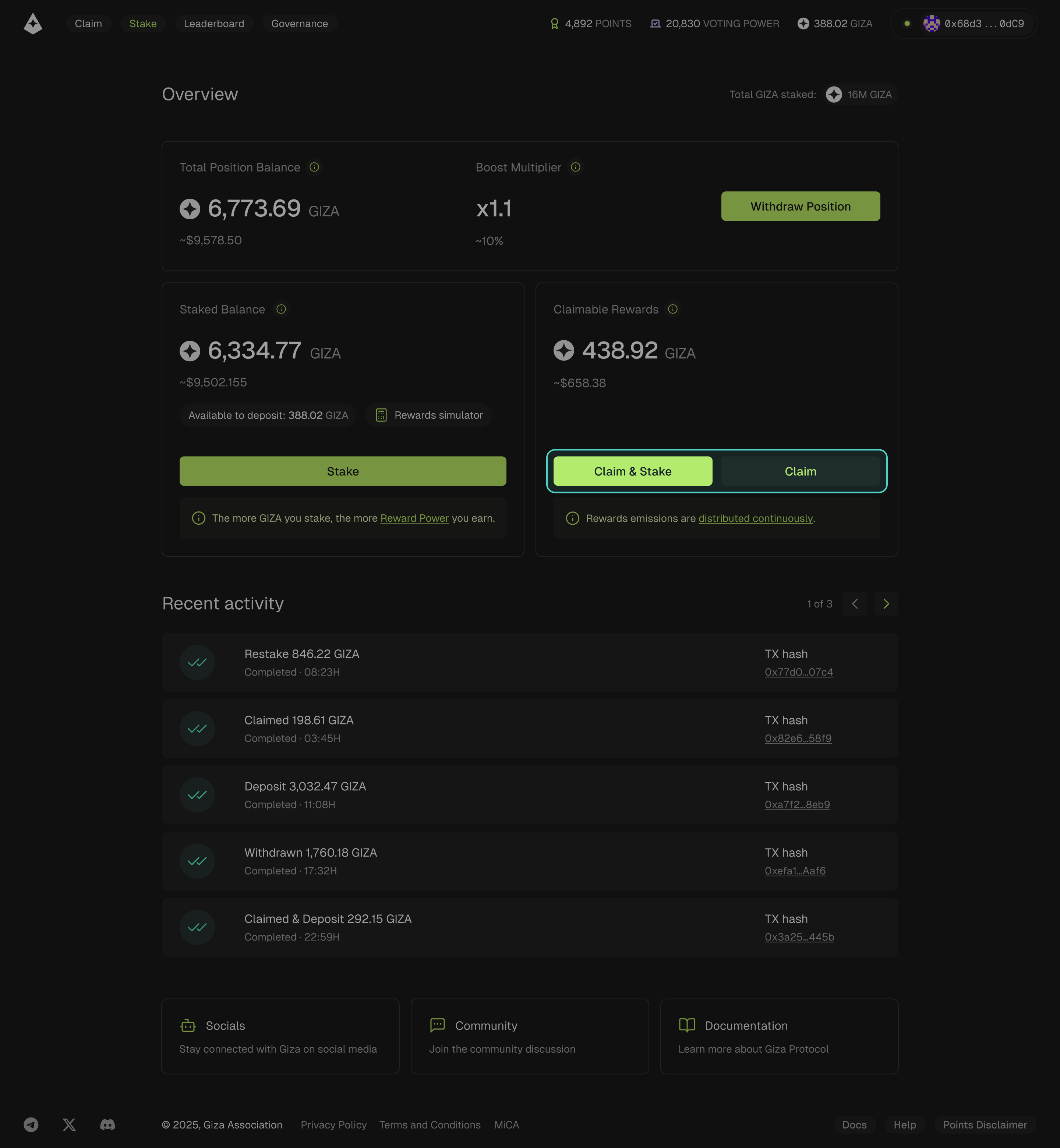
Task: Click the "1 of 3" page indicator
Action: click(819, 604)
